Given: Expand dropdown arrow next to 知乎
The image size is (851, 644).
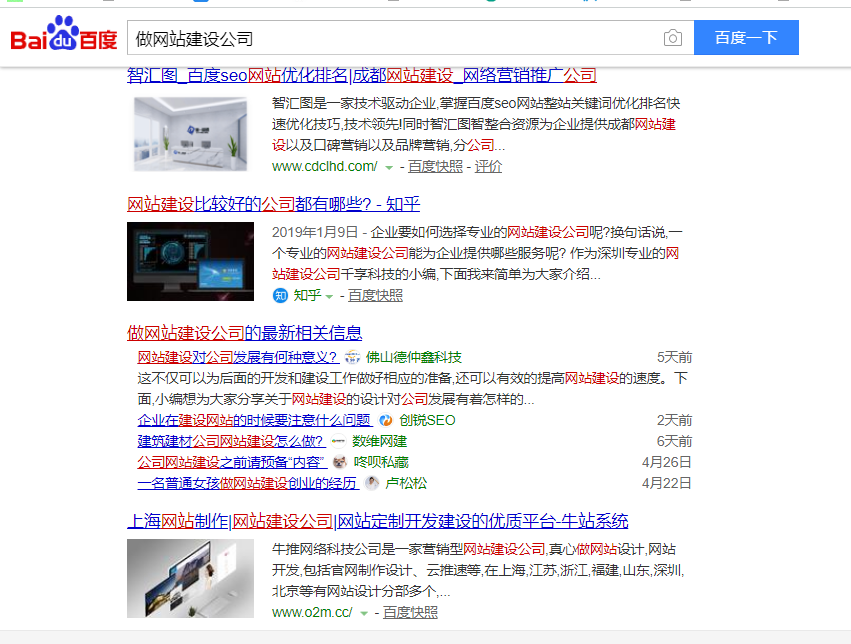Looking at the screenshot, I should point(329,297).
